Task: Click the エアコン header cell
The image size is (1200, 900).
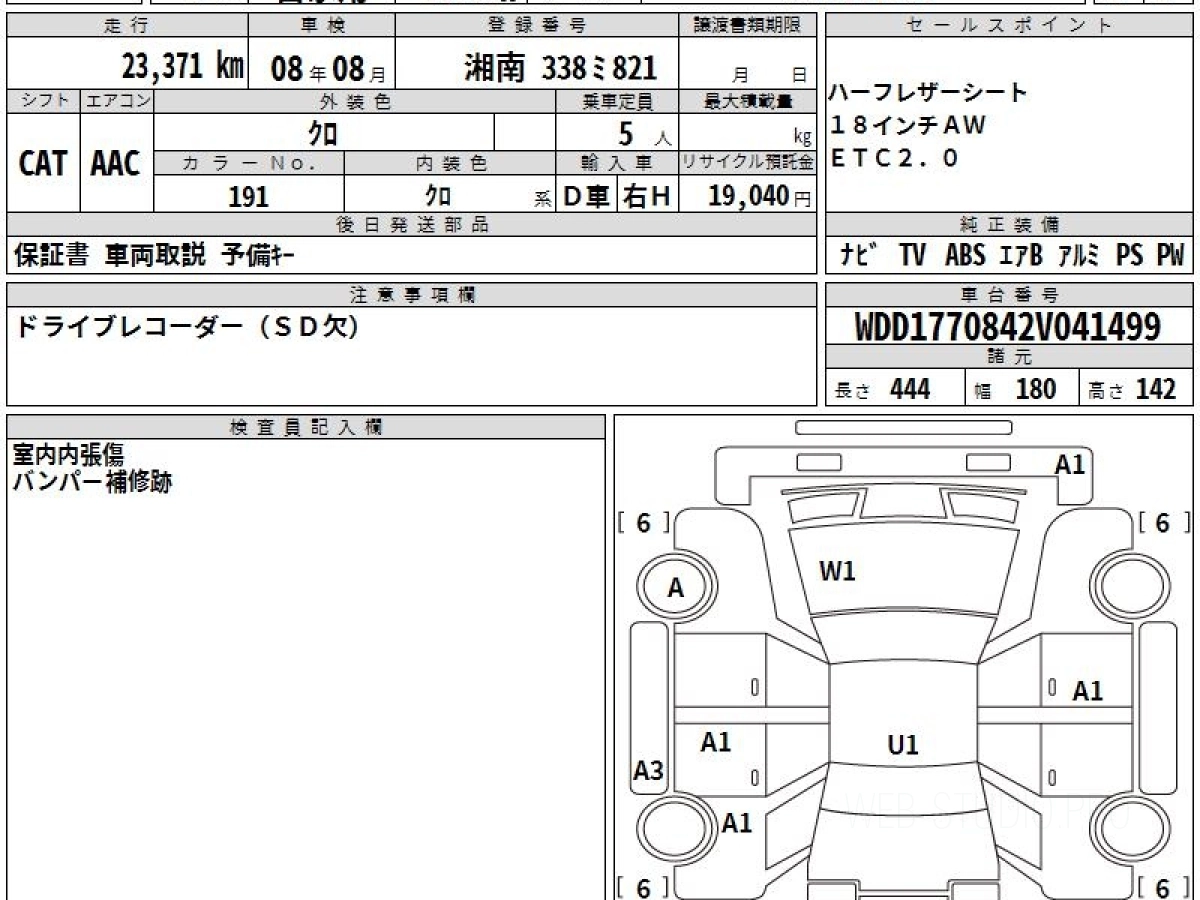Action: [117, 101]
